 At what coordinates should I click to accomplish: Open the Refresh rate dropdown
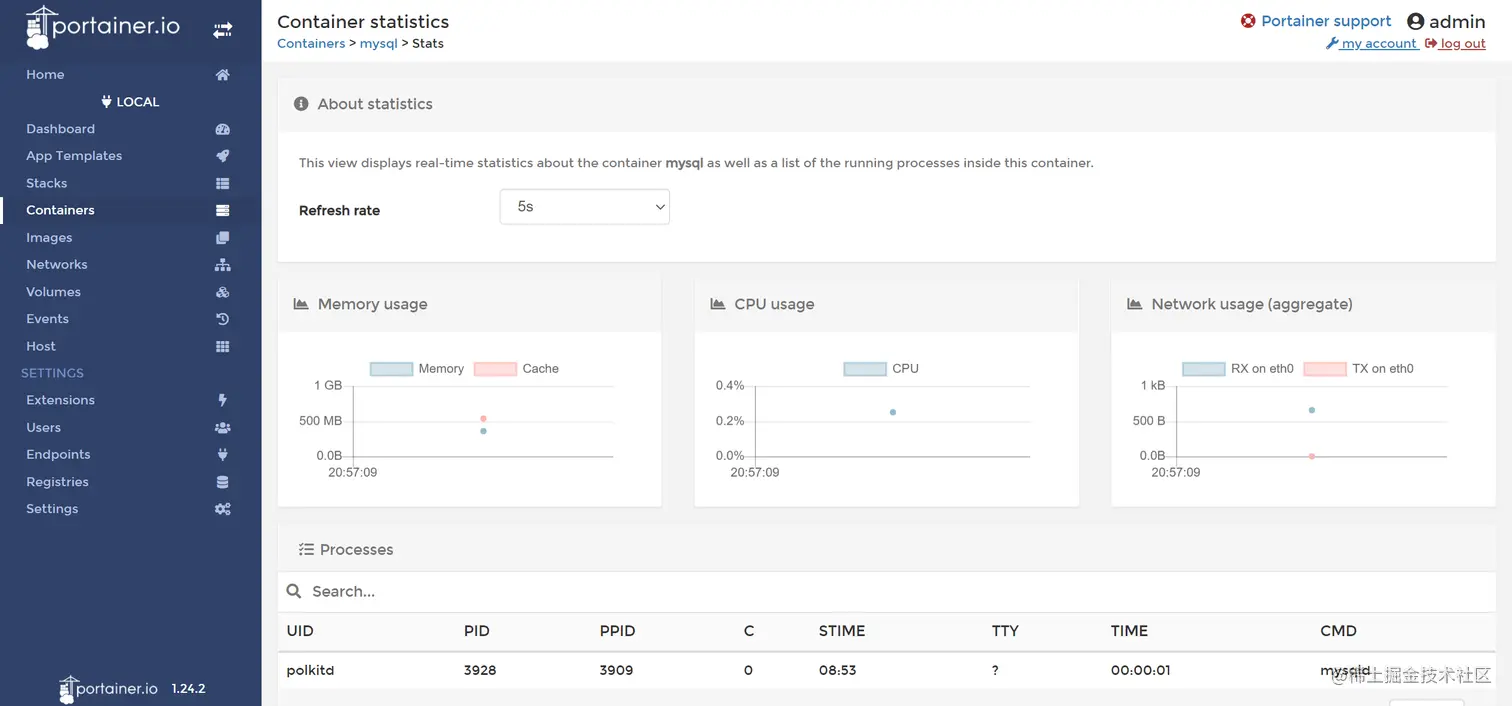point(585,207)
